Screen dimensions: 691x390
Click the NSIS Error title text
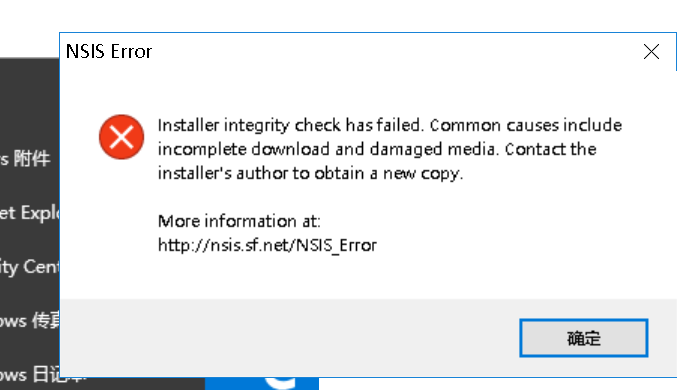click(109, 52)
